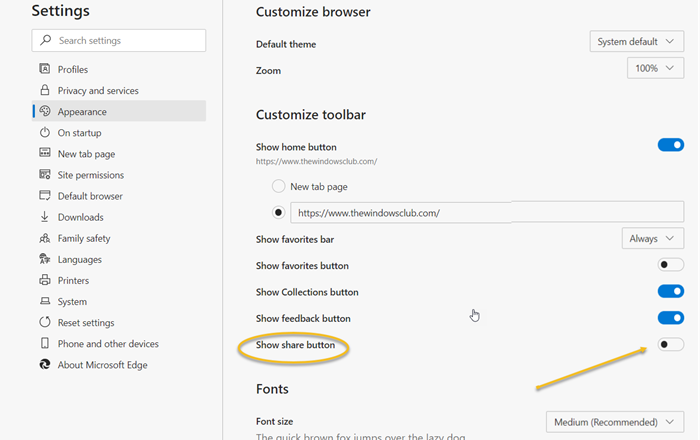The width and height of the screenshot is (700, 440).
Task: Enable the Show favorites button toggle
Action: point(670,265)
